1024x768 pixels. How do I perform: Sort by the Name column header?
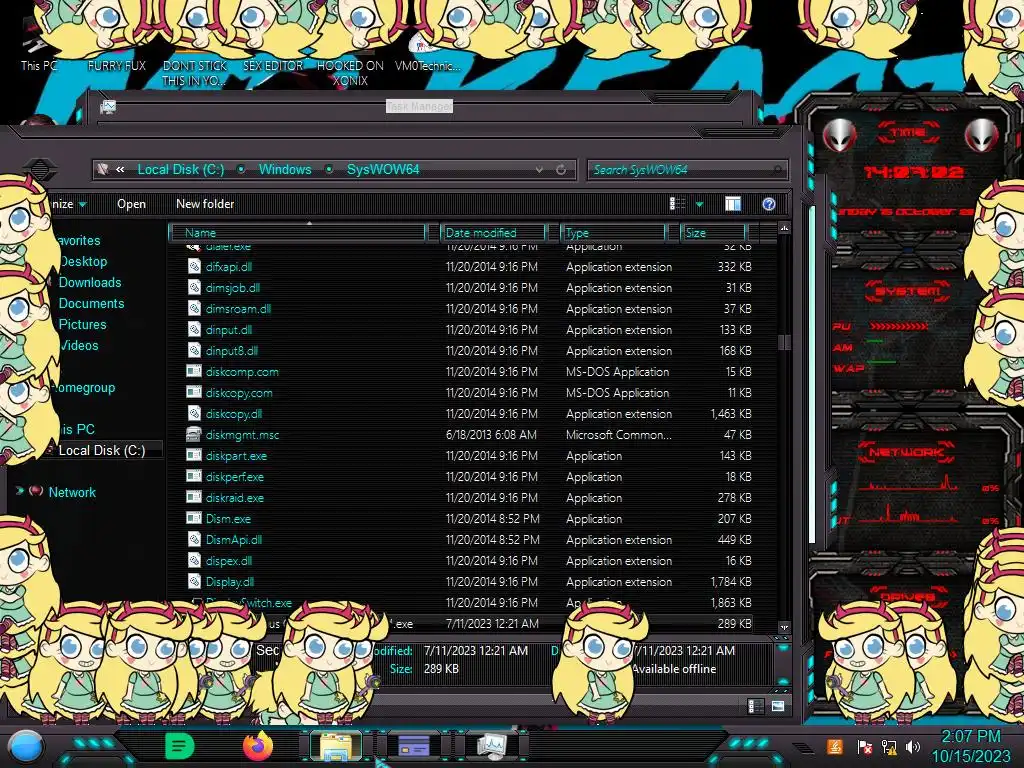(297, 232)
